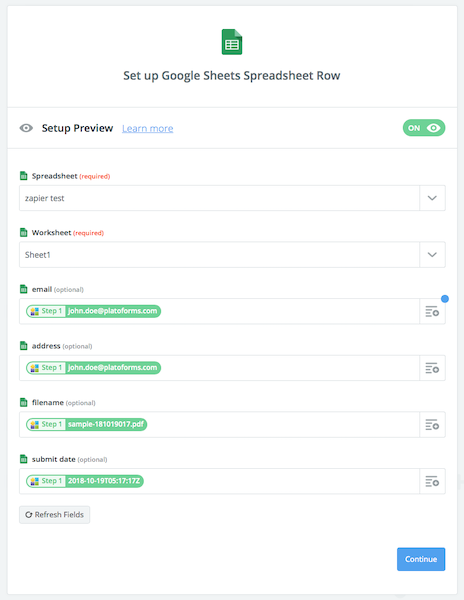This screenshot has height=600, width=464.
Task: Click the sheet icon next to Worksheet label
Action: 24,233
